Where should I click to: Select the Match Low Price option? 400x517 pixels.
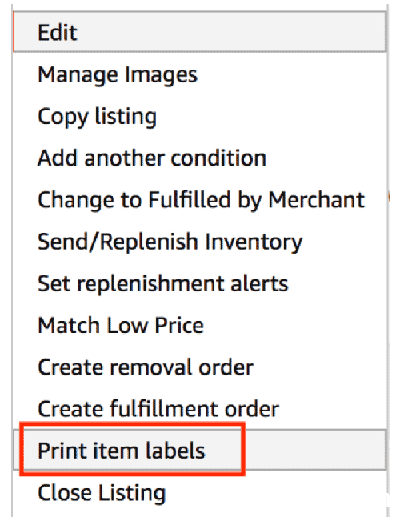[199, 325]
